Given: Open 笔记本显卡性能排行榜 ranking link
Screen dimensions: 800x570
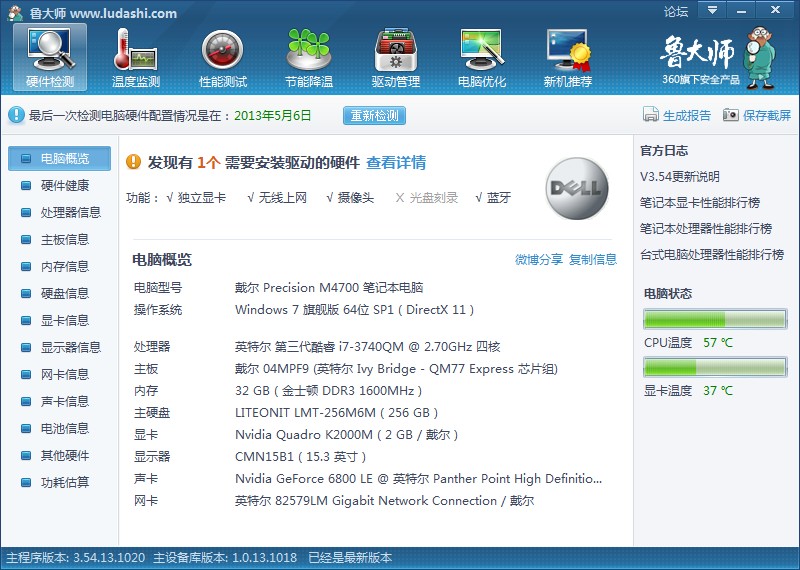Looking at the screenshot, I should coord(700,203).
